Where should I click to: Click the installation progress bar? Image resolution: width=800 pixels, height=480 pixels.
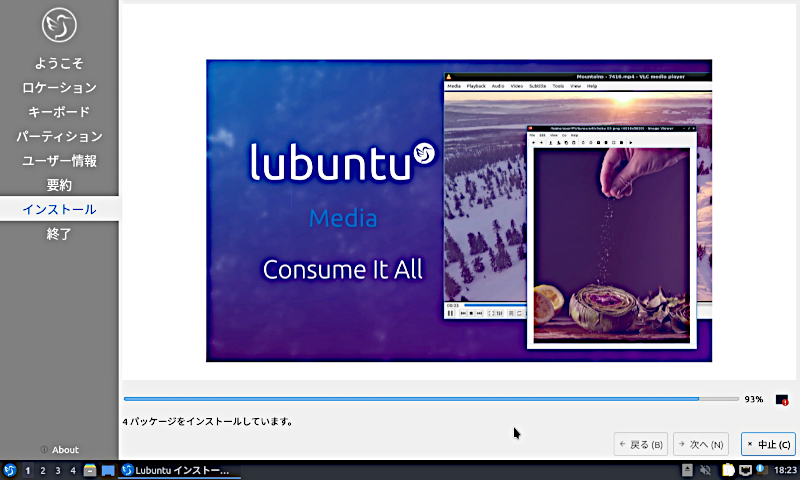coord(431,399)
